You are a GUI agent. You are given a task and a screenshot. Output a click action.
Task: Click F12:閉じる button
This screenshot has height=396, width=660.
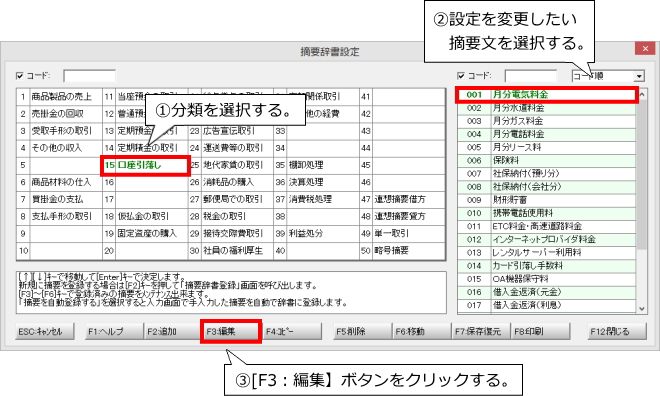[617, 331]
